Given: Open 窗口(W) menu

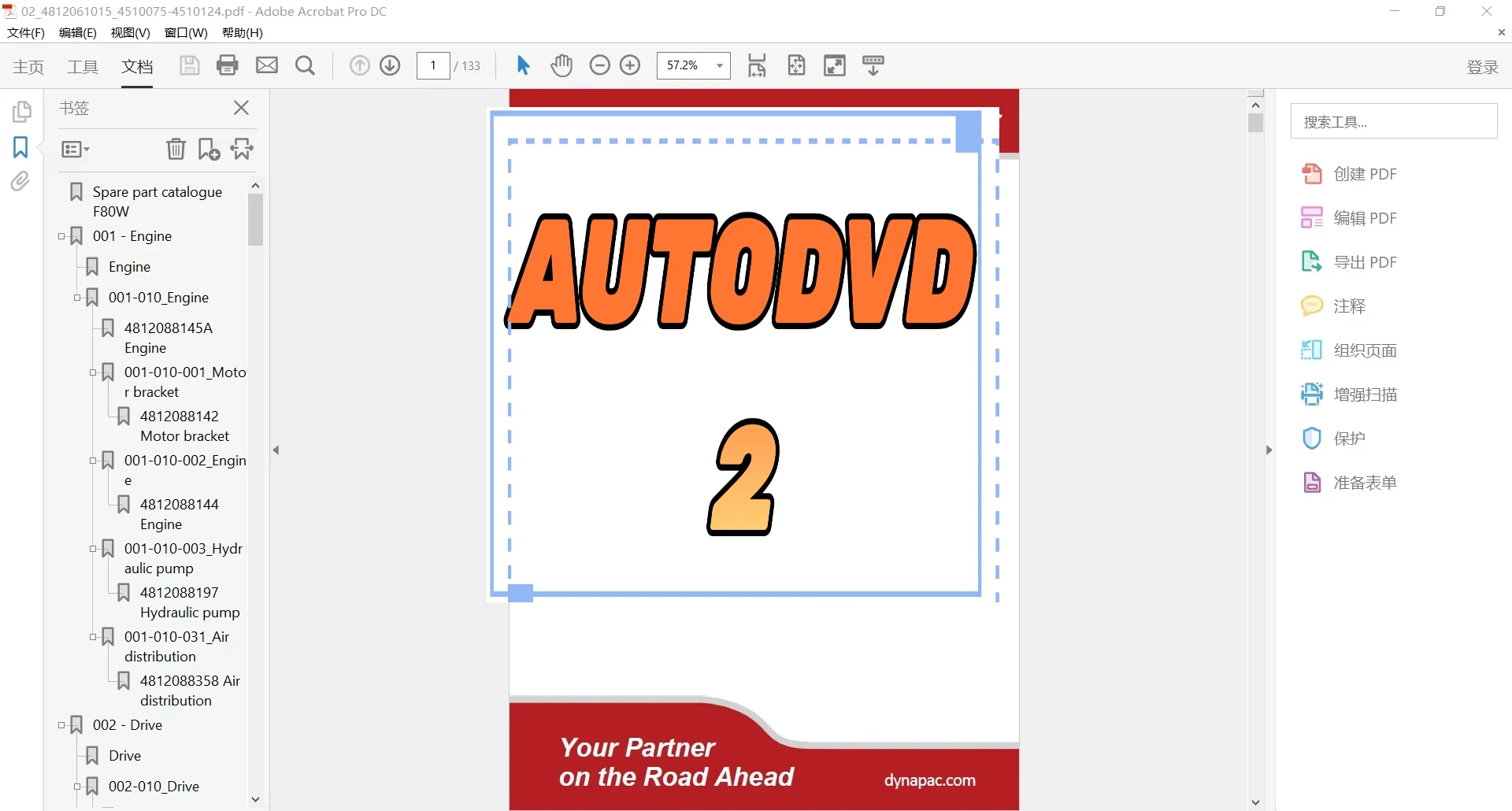Looking at the screenshot, I should 186,32.
